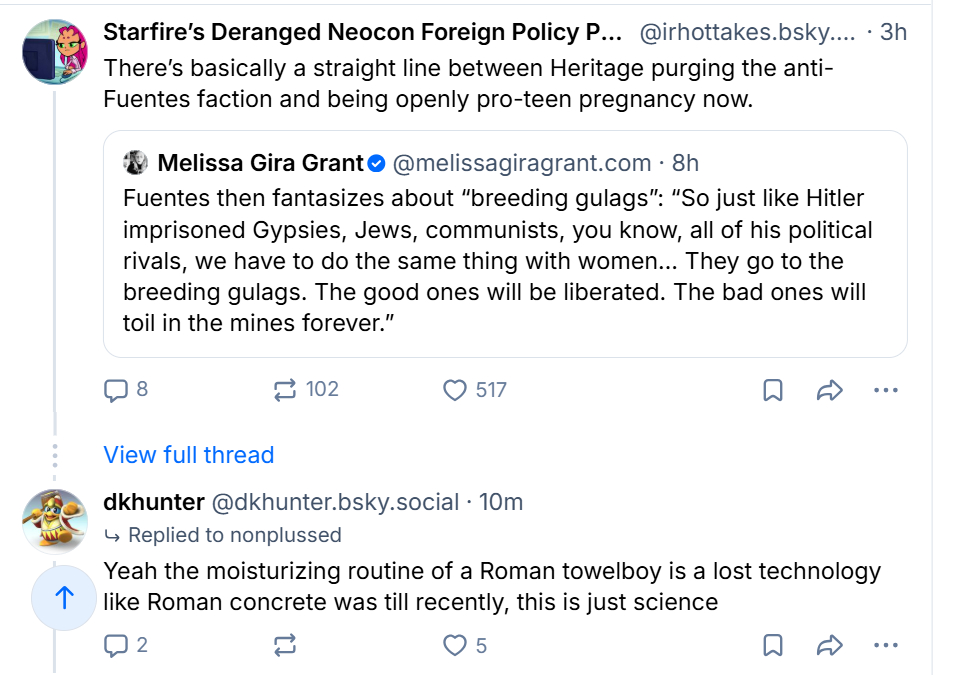
Task: Open Starfire's Deranged Neocon display name
Action: pos(362,32)
